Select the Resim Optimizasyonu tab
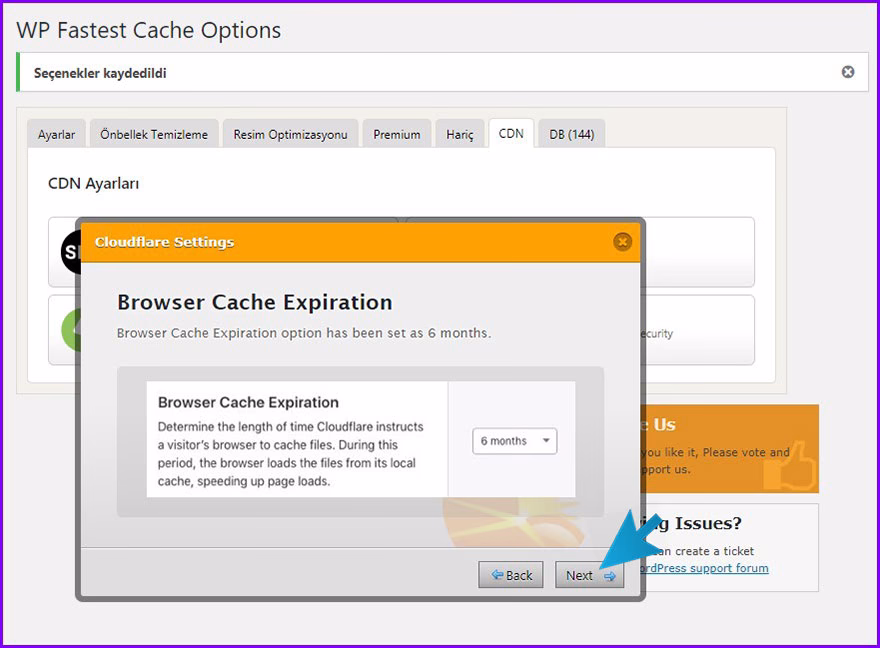This screenshot has height=648, width=880. (x=290, y=134)
